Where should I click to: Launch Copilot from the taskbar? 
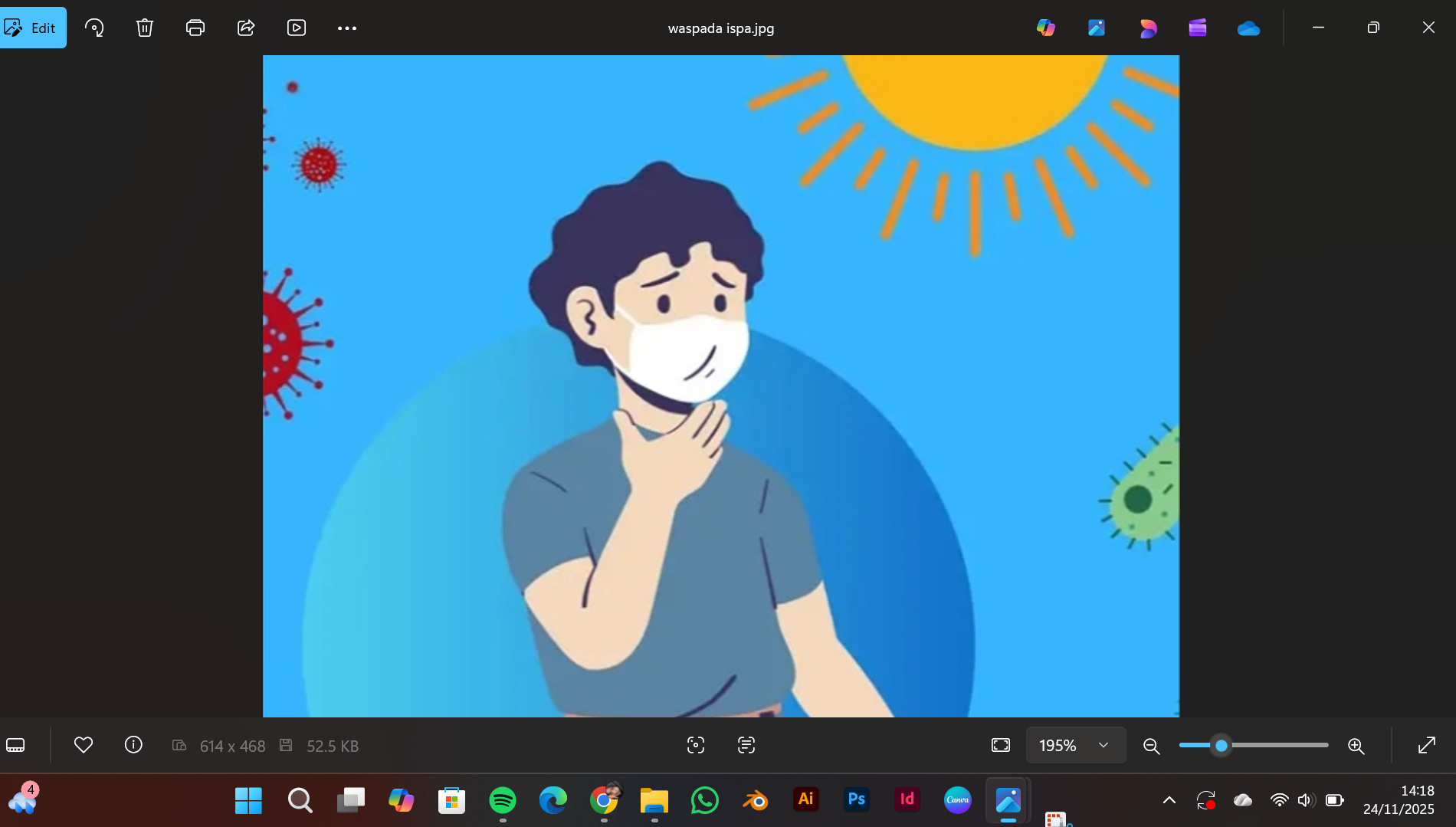pos(401,800)
